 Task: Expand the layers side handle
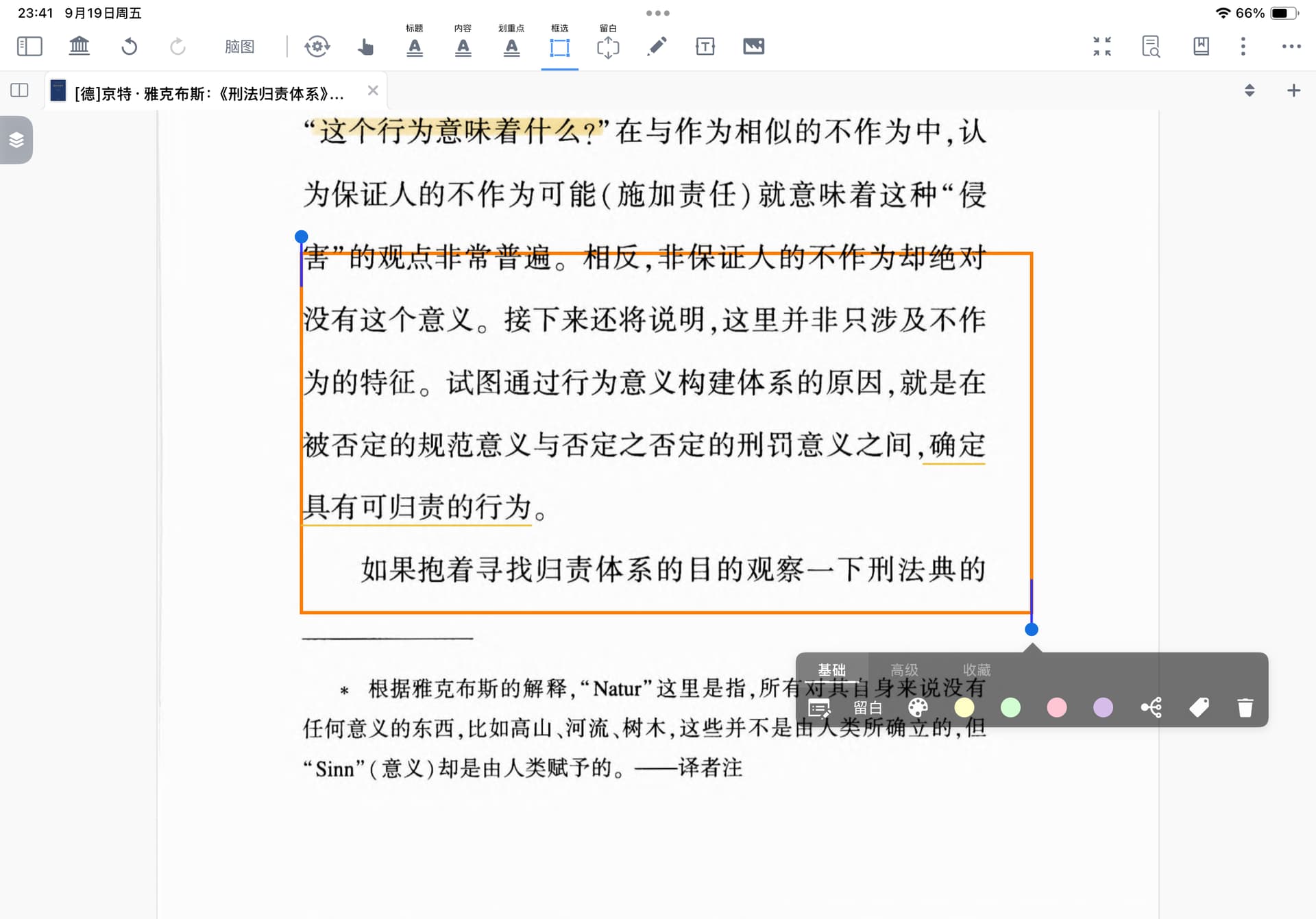16,140
